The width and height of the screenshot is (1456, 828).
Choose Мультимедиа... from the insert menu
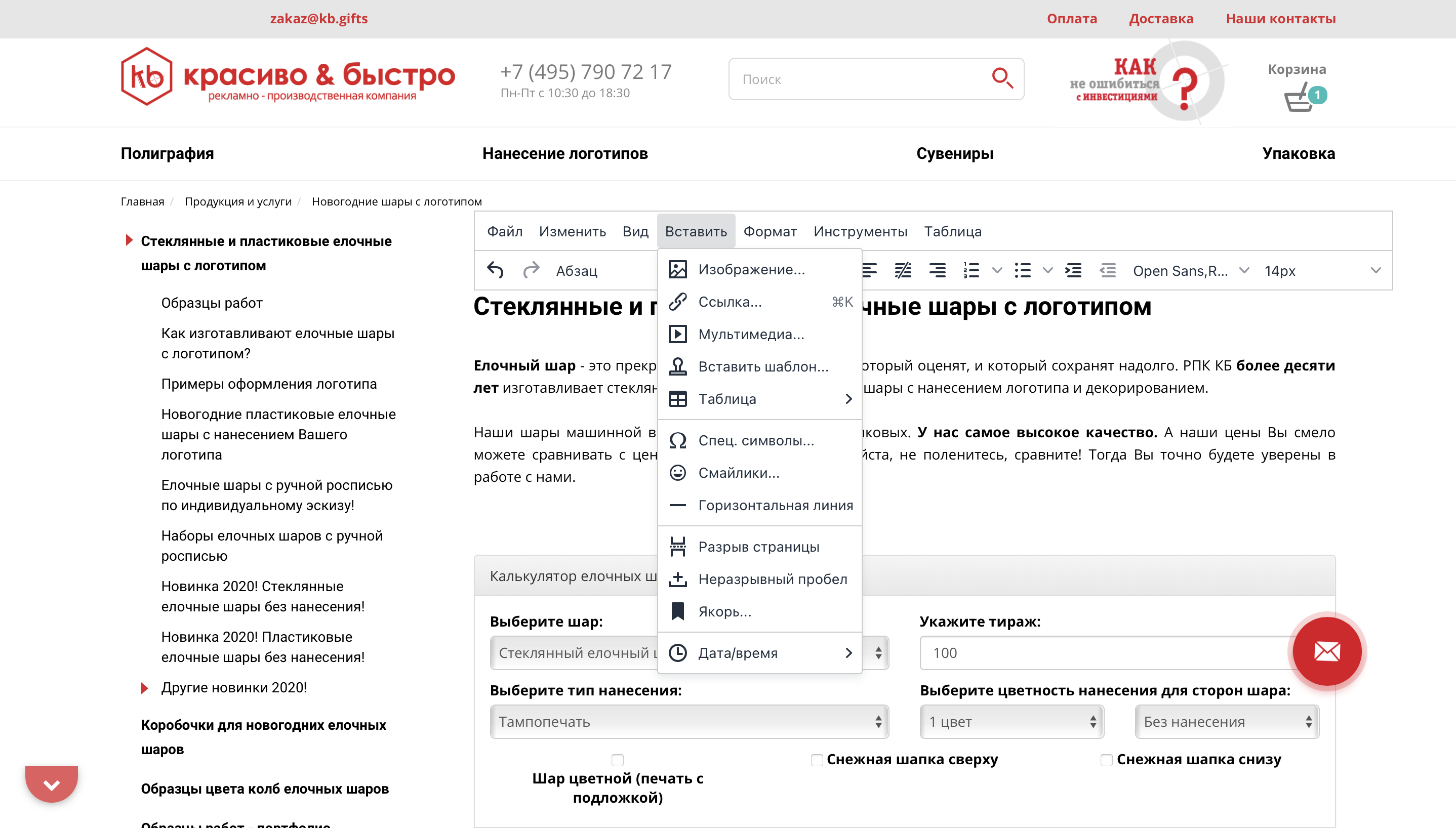click(x=759, y=335)
